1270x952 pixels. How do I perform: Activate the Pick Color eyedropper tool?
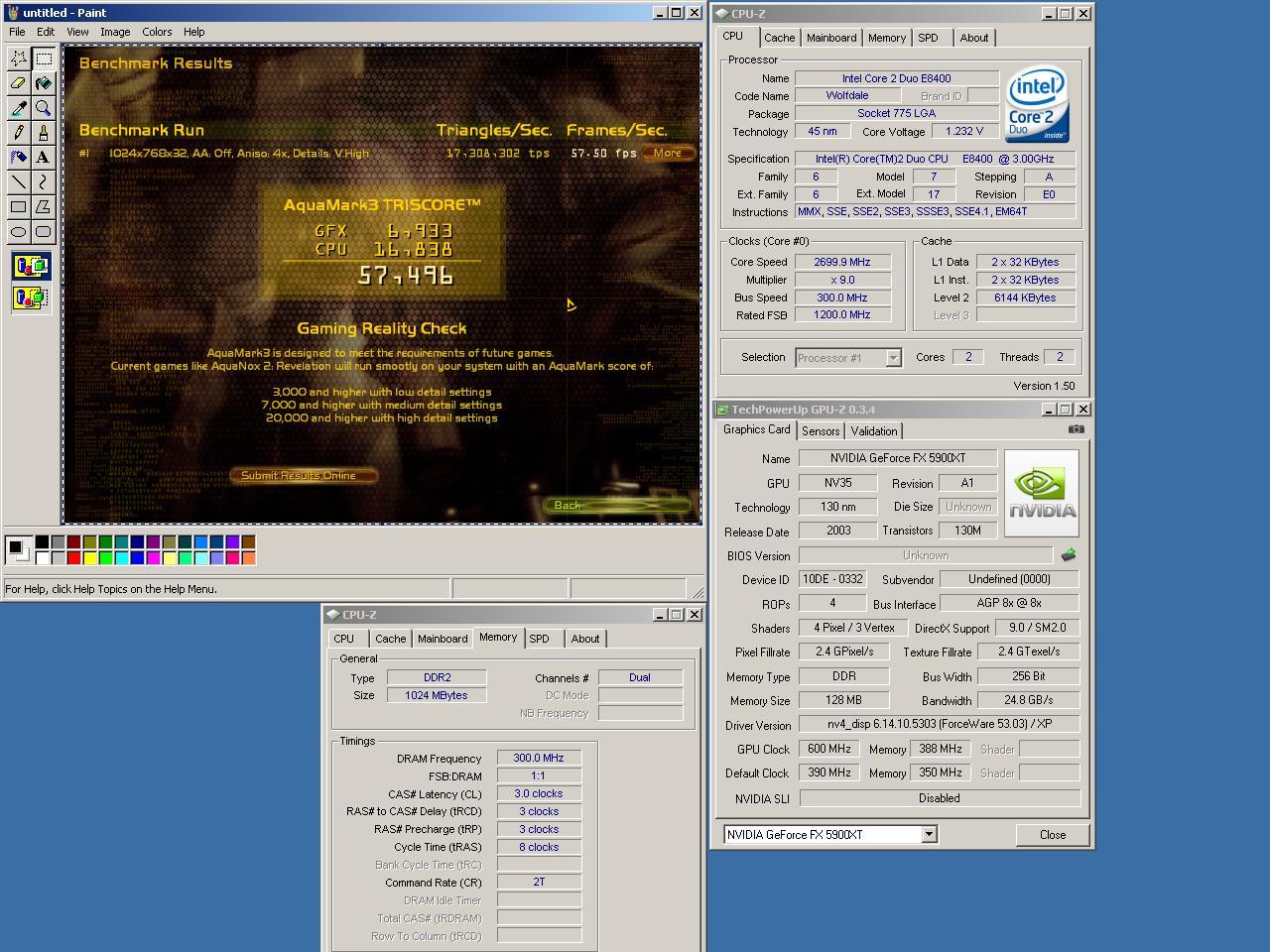pos(19,108)
